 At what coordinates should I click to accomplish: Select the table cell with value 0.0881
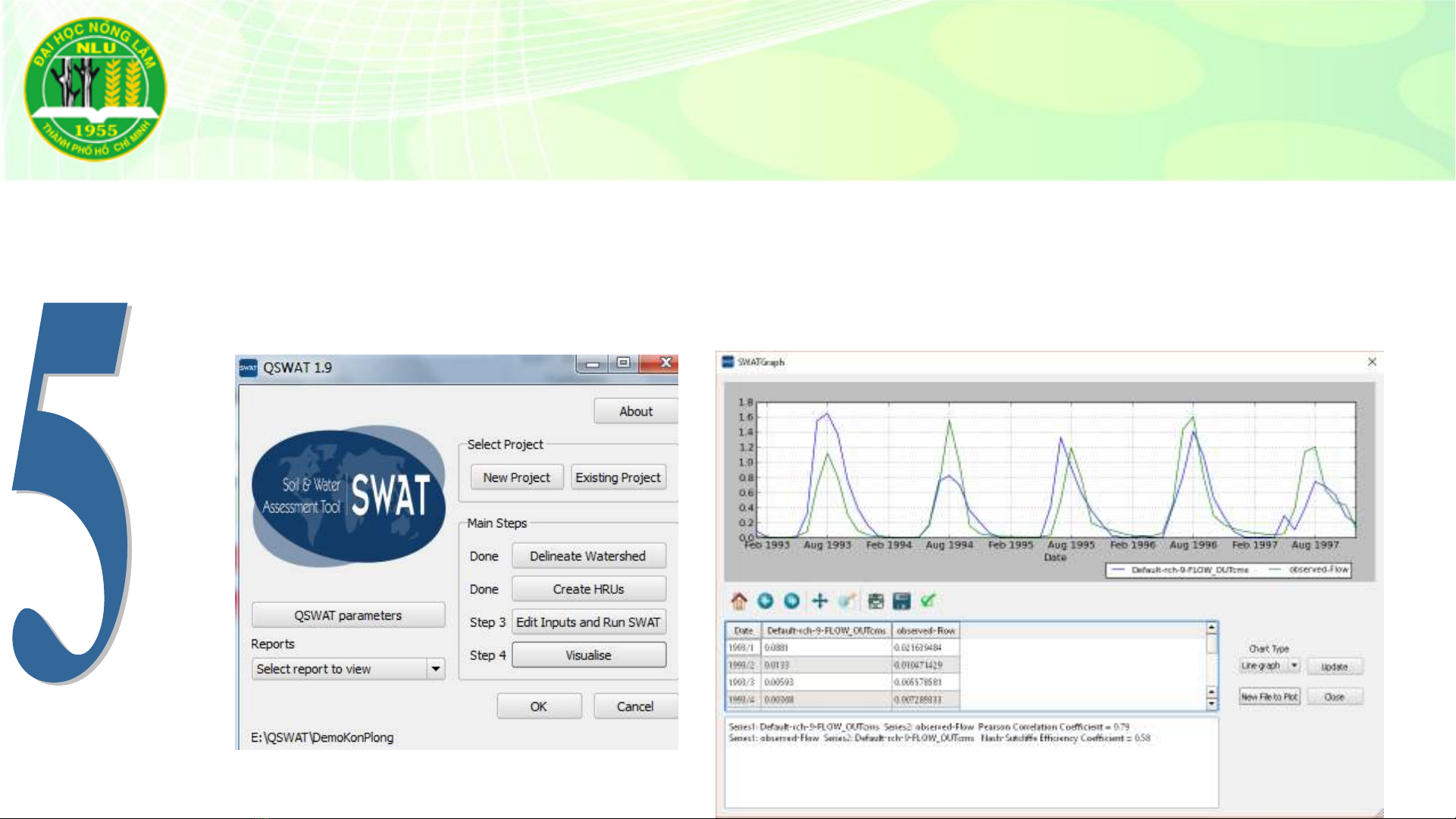(826, 648)
